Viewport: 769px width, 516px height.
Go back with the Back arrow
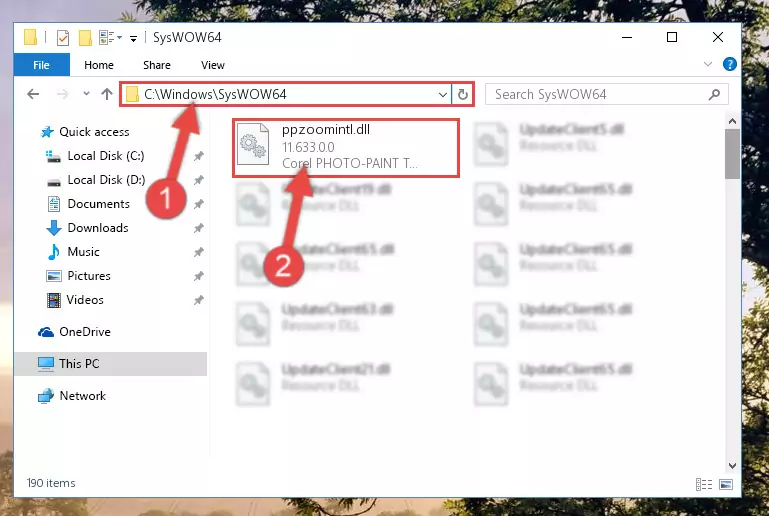click(33, 94)
